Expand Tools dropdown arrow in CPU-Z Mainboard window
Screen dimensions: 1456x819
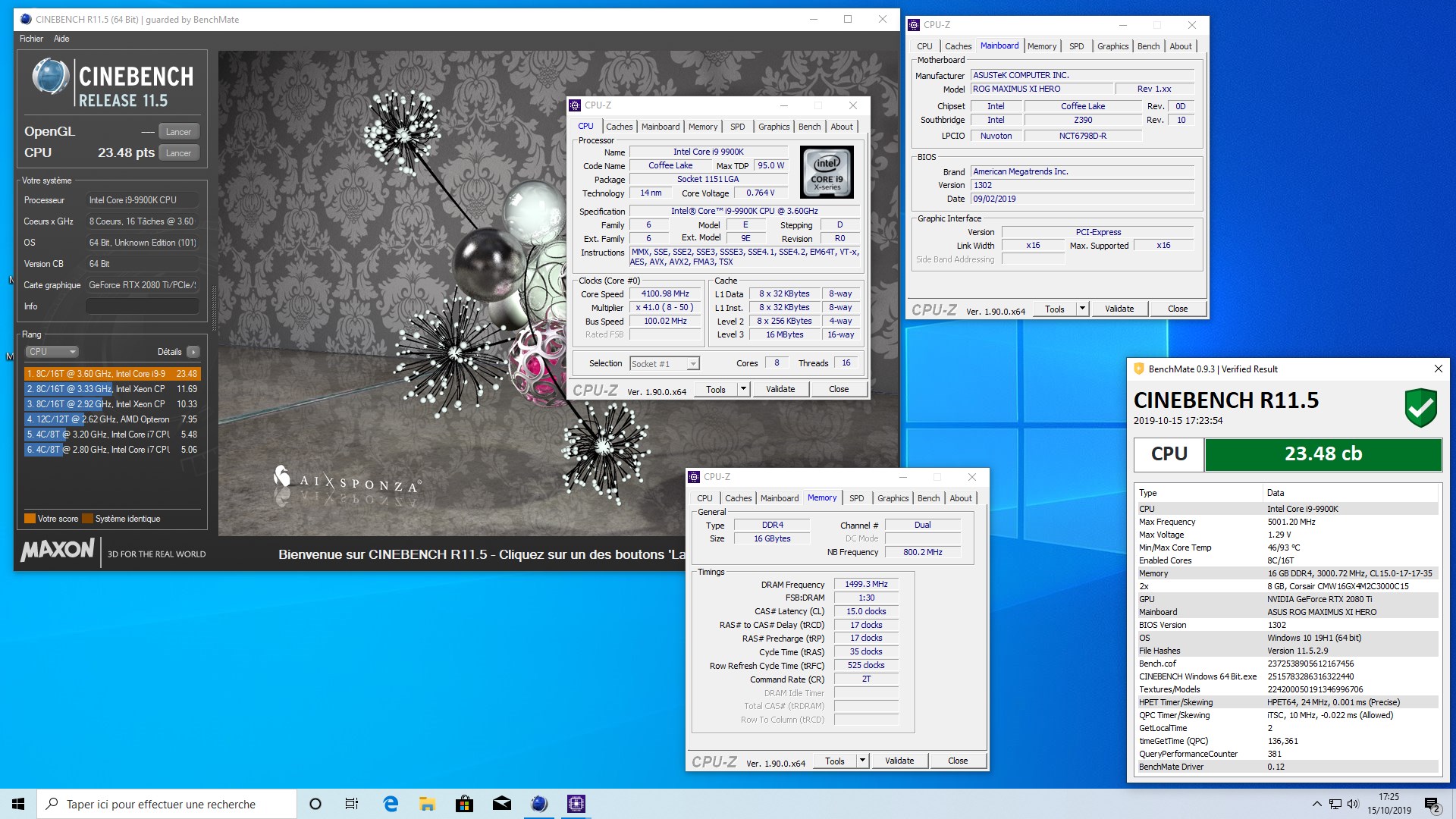(x=1082, y=309)
